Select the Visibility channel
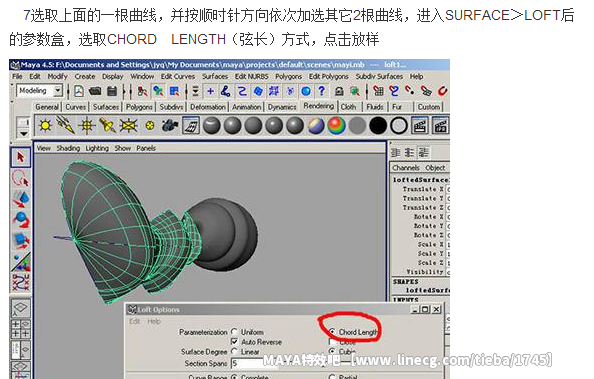Viewport: 594px width, 379px height. coord(425,272)
